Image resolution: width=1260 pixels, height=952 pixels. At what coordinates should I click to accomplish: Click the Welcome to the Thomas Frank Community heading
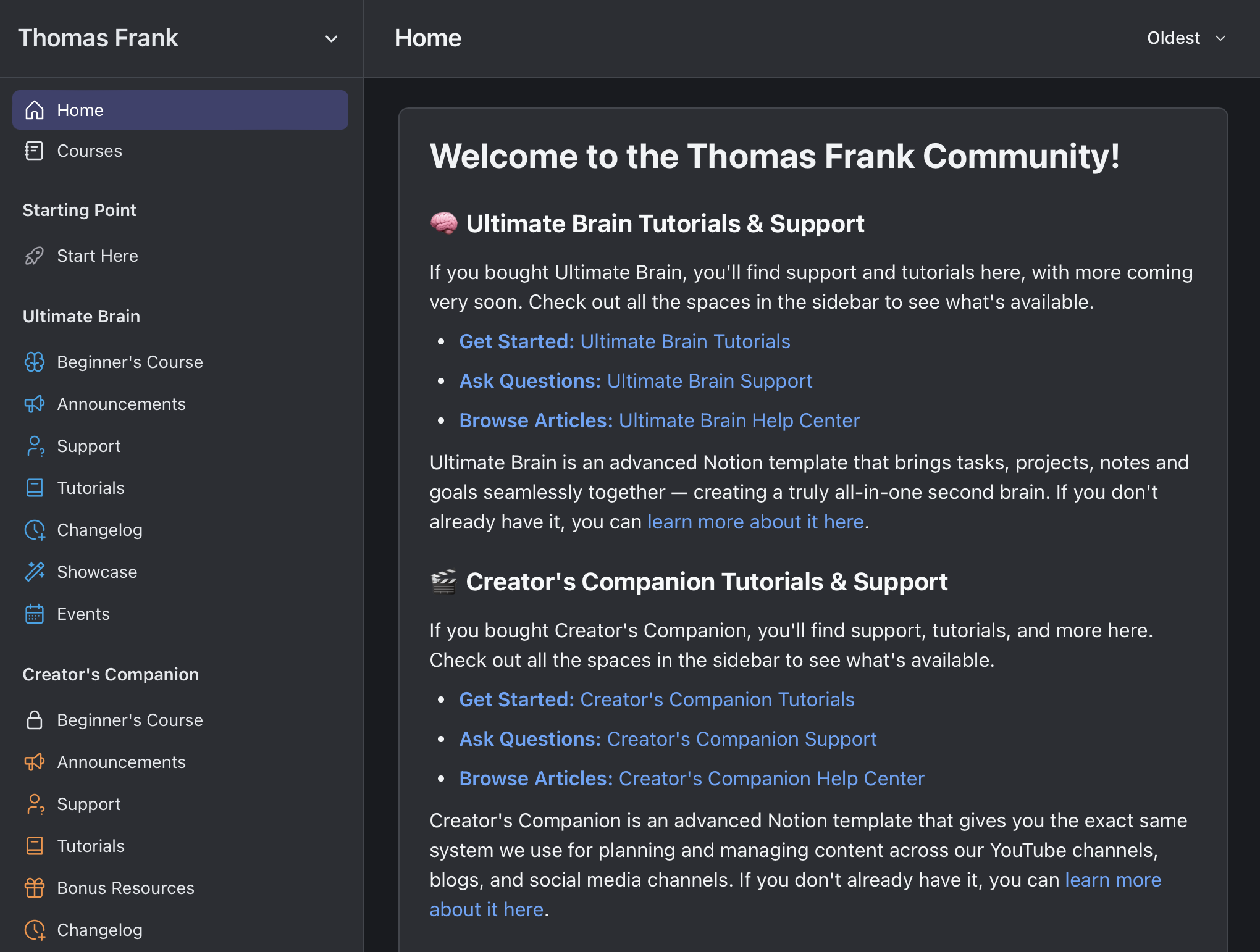tap(775, 156)
